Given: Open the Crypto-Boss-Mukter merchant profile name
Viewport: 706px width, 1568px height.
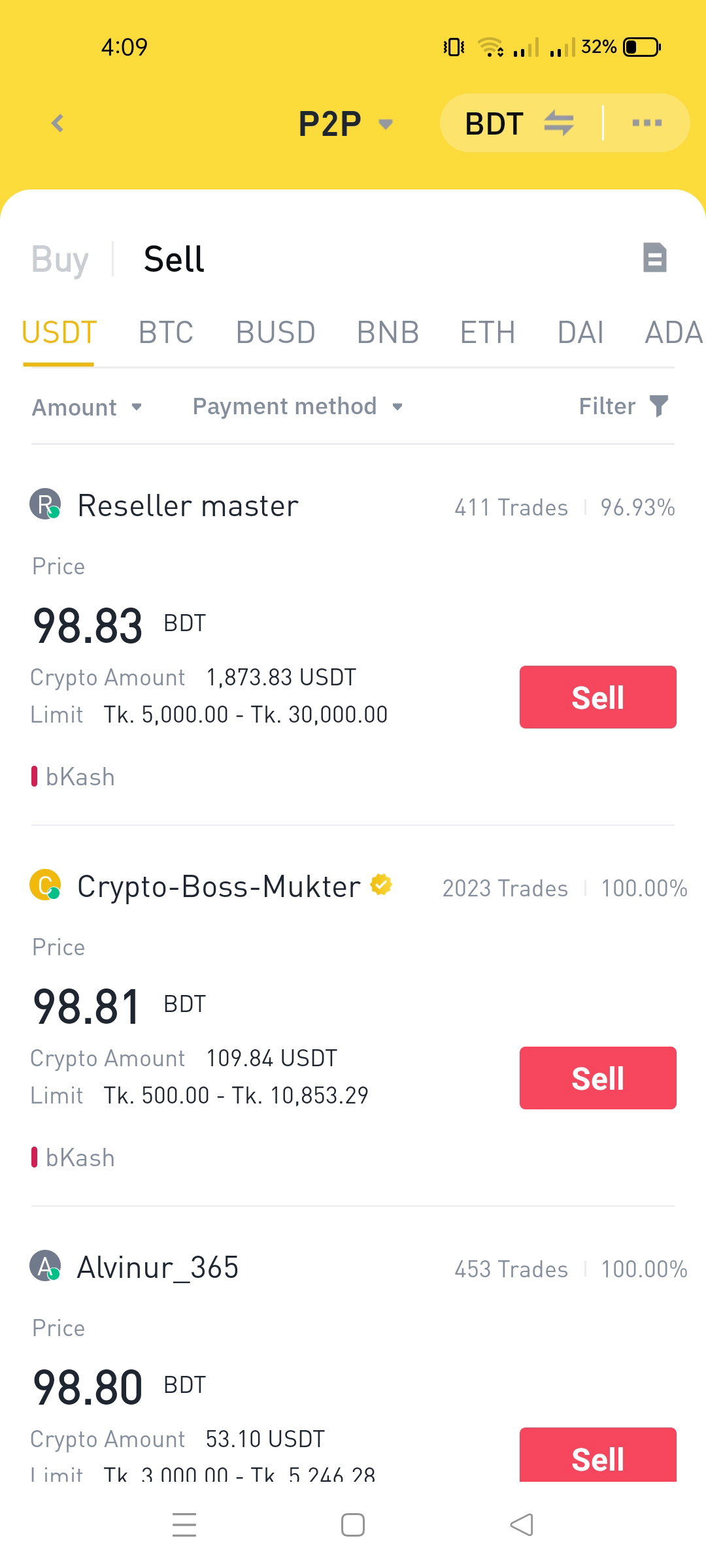Looking at the screenshot, I should click(x=218, y=887).
